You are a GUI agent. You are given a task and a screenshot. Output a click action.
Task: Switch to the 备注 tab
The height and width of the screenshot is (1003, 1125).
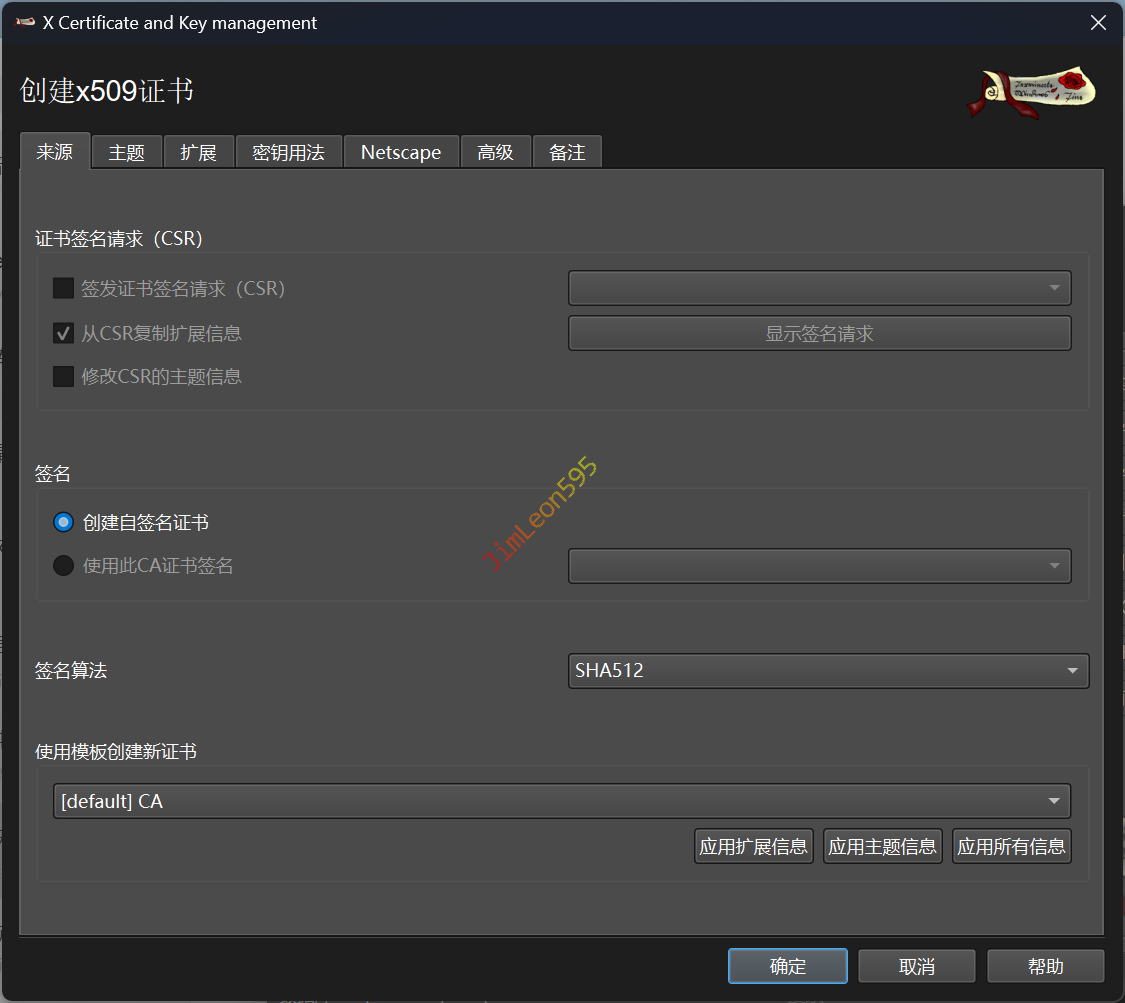click(567, 153)
